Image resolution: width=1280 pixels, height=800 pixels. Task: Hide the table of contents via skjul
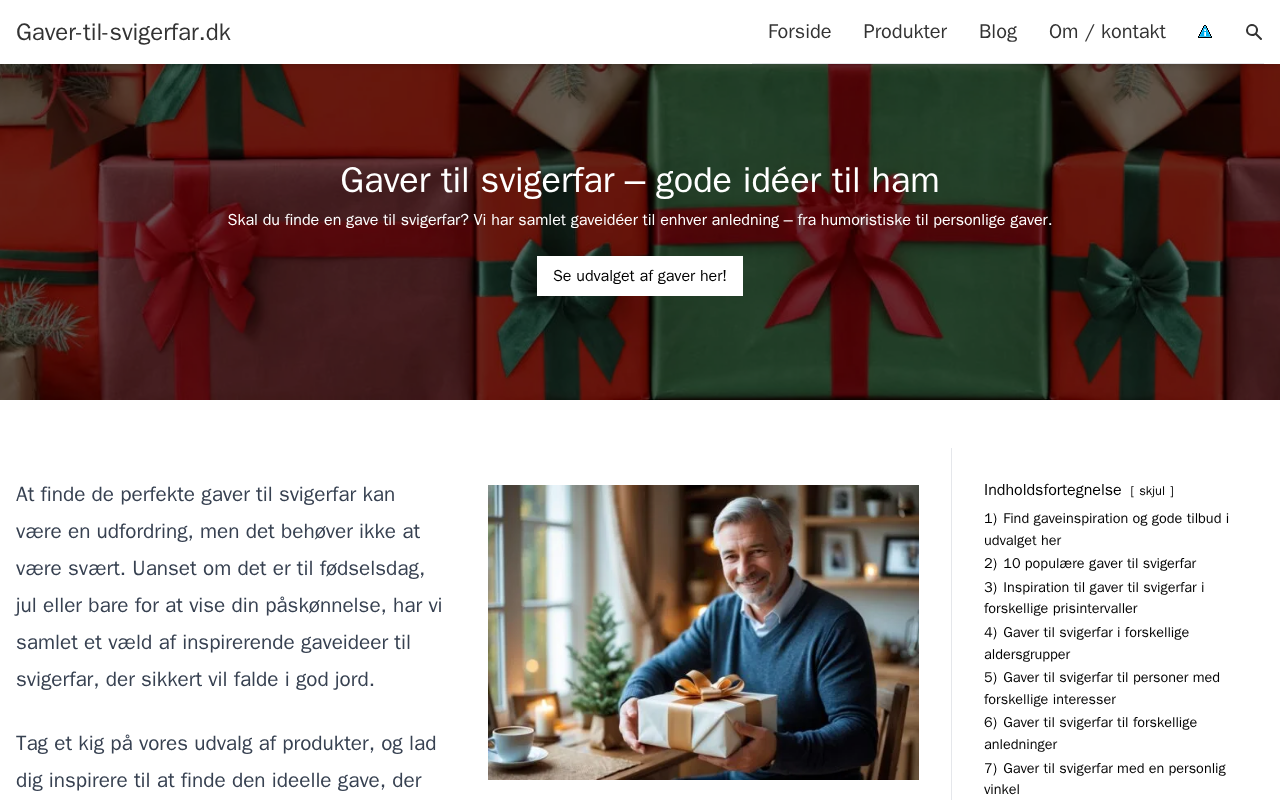pyautogui.click(x=1152, y=491)
